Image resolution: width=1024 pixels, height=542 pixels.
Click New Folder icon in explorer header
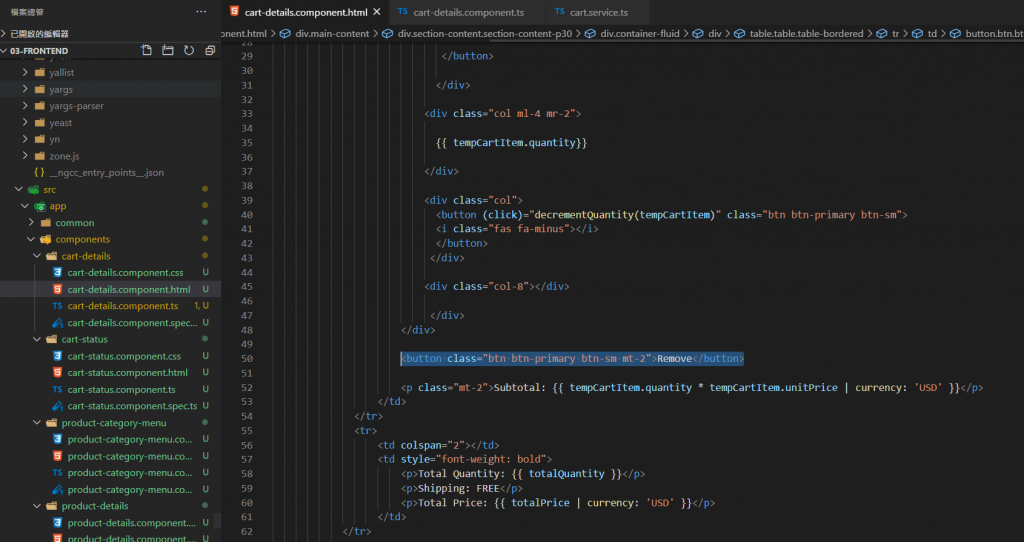tap(168, 50)
